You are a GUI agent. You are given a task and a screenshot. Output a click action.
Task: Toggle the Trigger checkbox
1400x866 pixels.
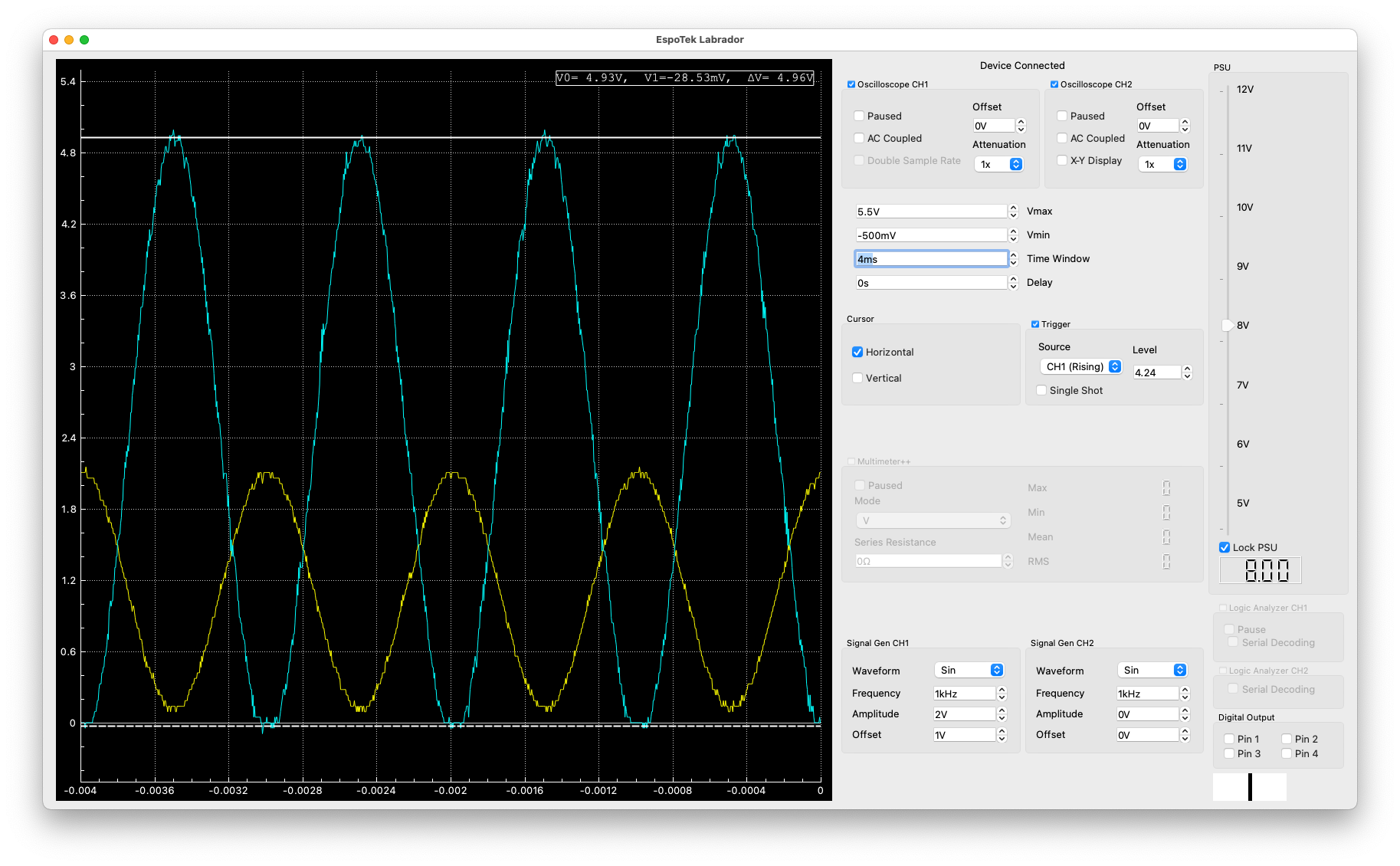click(1035, 324)
